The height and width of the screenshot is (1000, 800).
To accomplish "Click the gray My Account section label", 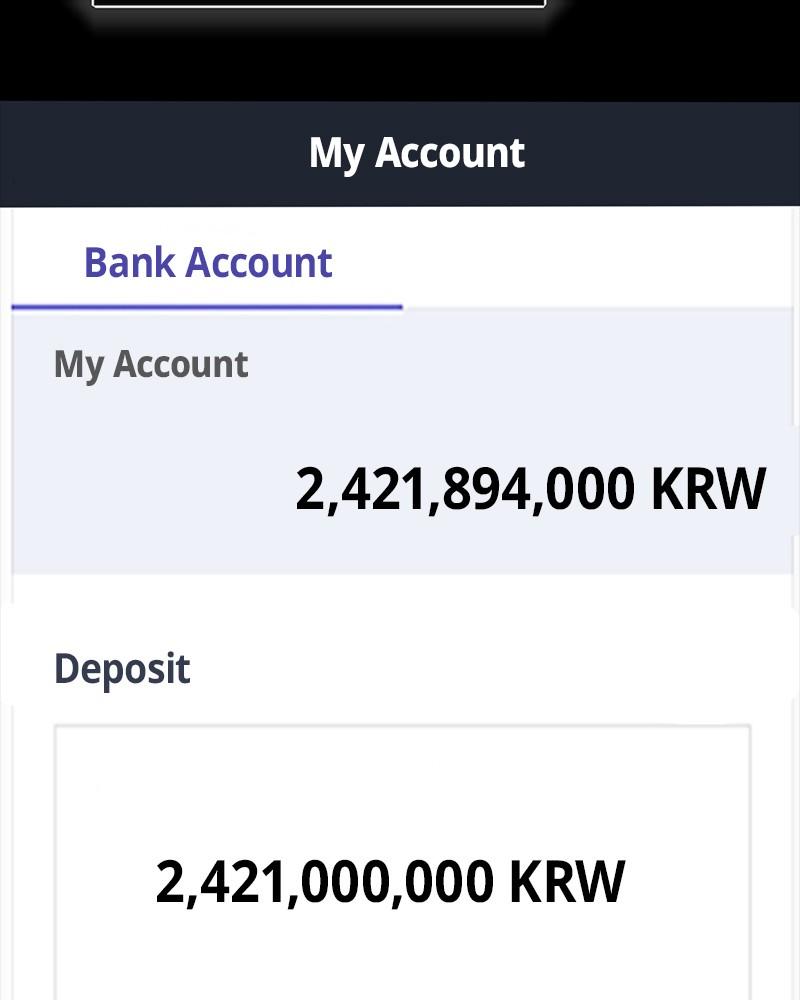I will tap(150, 364).
